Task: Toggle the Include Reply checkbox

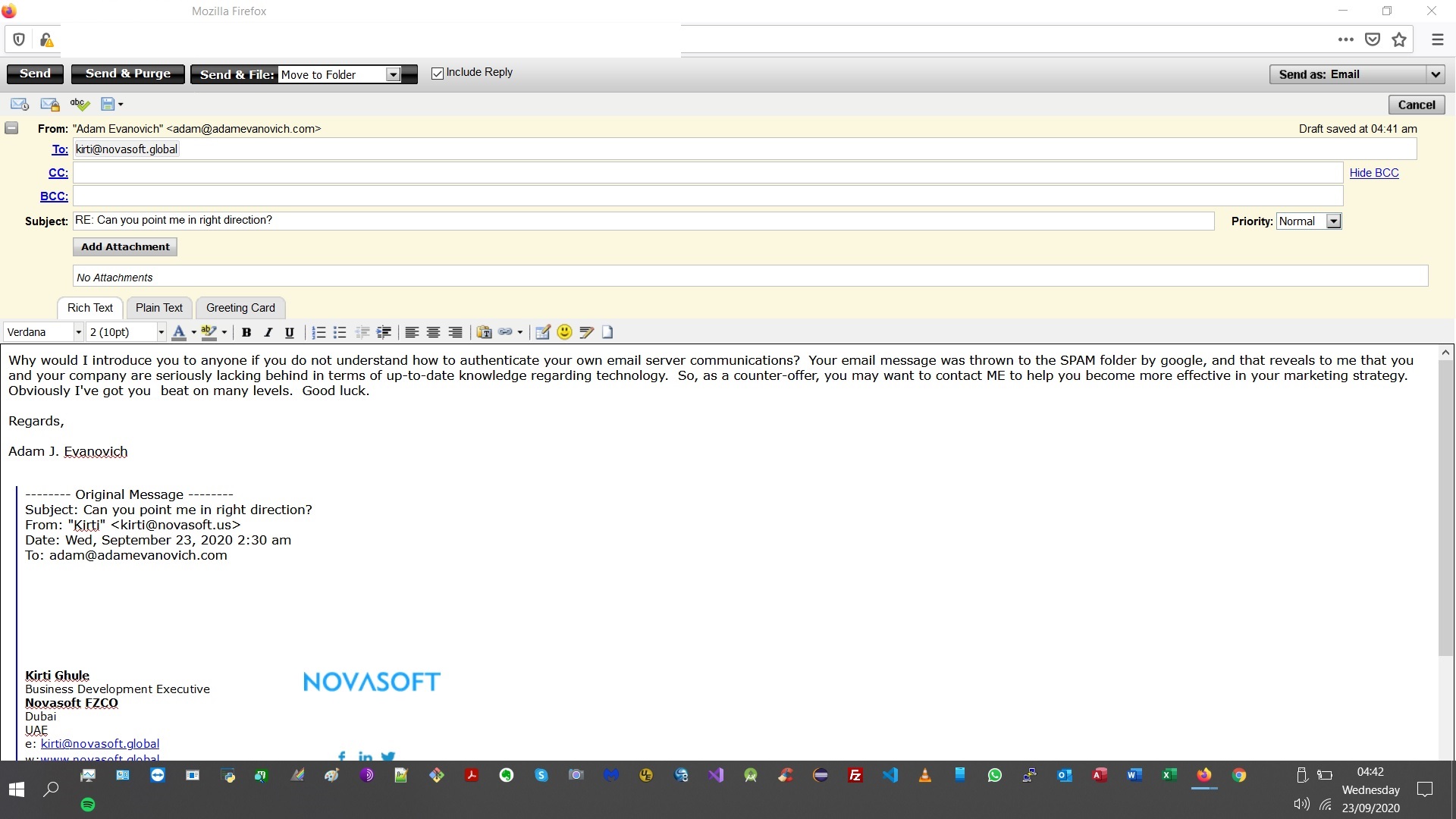Action: click(438, 74)
